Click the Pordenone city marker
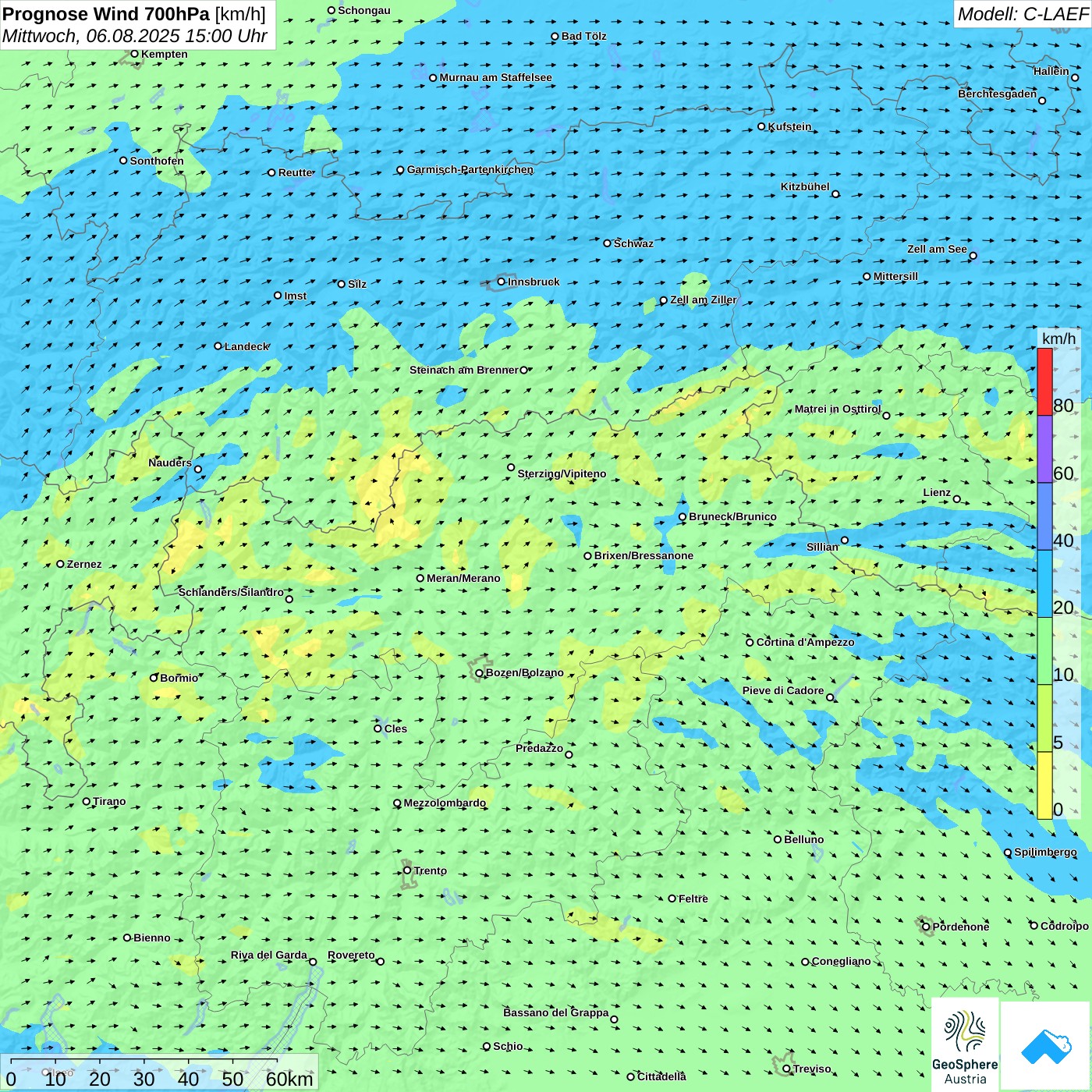The height and width of the screenshot is (1092, 1092). (x=927, y=927)
